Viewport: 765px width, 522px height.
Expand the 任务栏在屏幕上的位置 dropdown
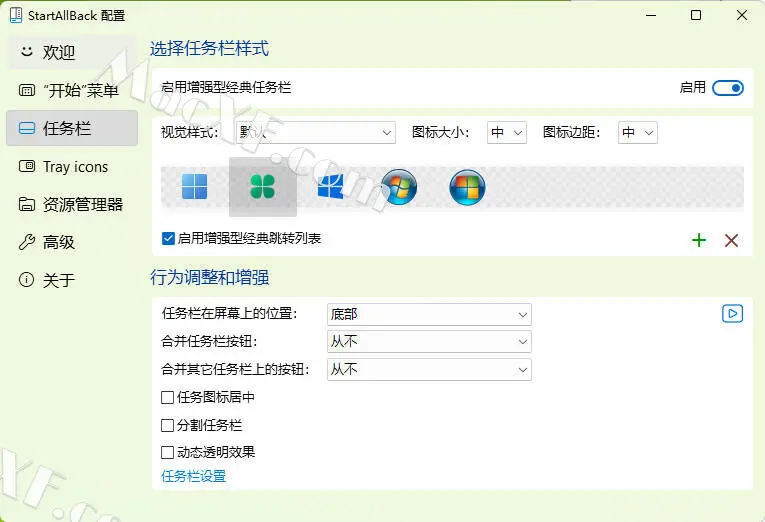tap(429, 315)
